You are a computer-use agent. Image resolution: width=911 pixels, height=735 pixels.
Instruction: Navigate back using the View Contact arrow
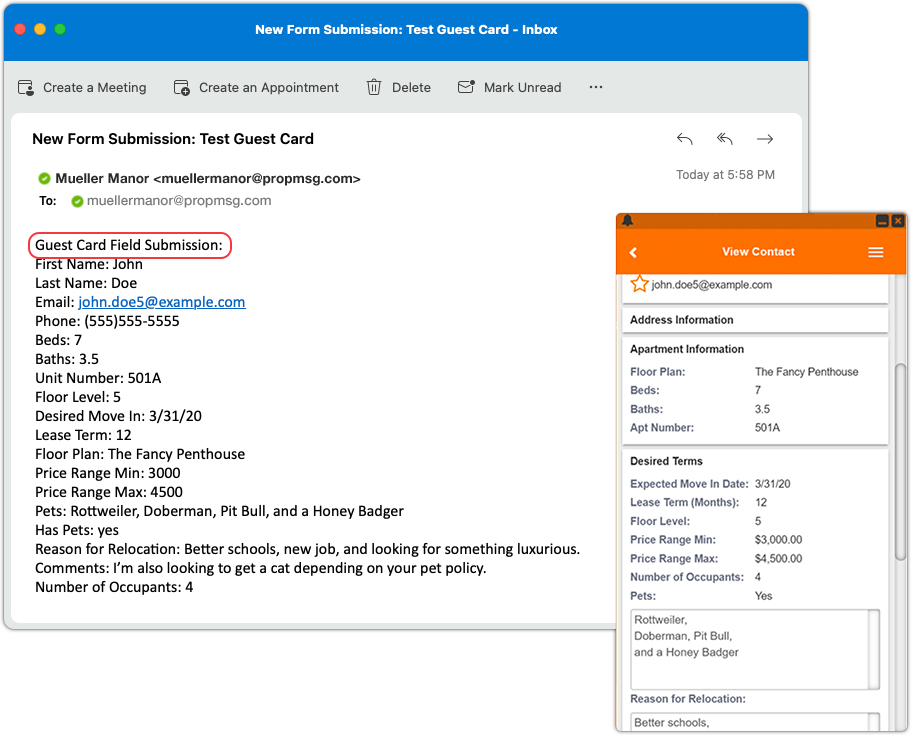click(x=632, y=253)
